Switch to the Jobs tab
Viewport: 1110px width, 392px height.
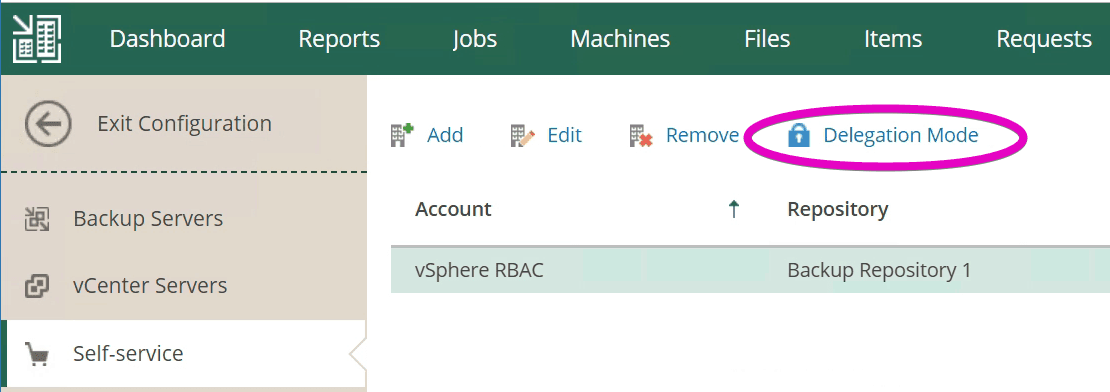point(475,39)
